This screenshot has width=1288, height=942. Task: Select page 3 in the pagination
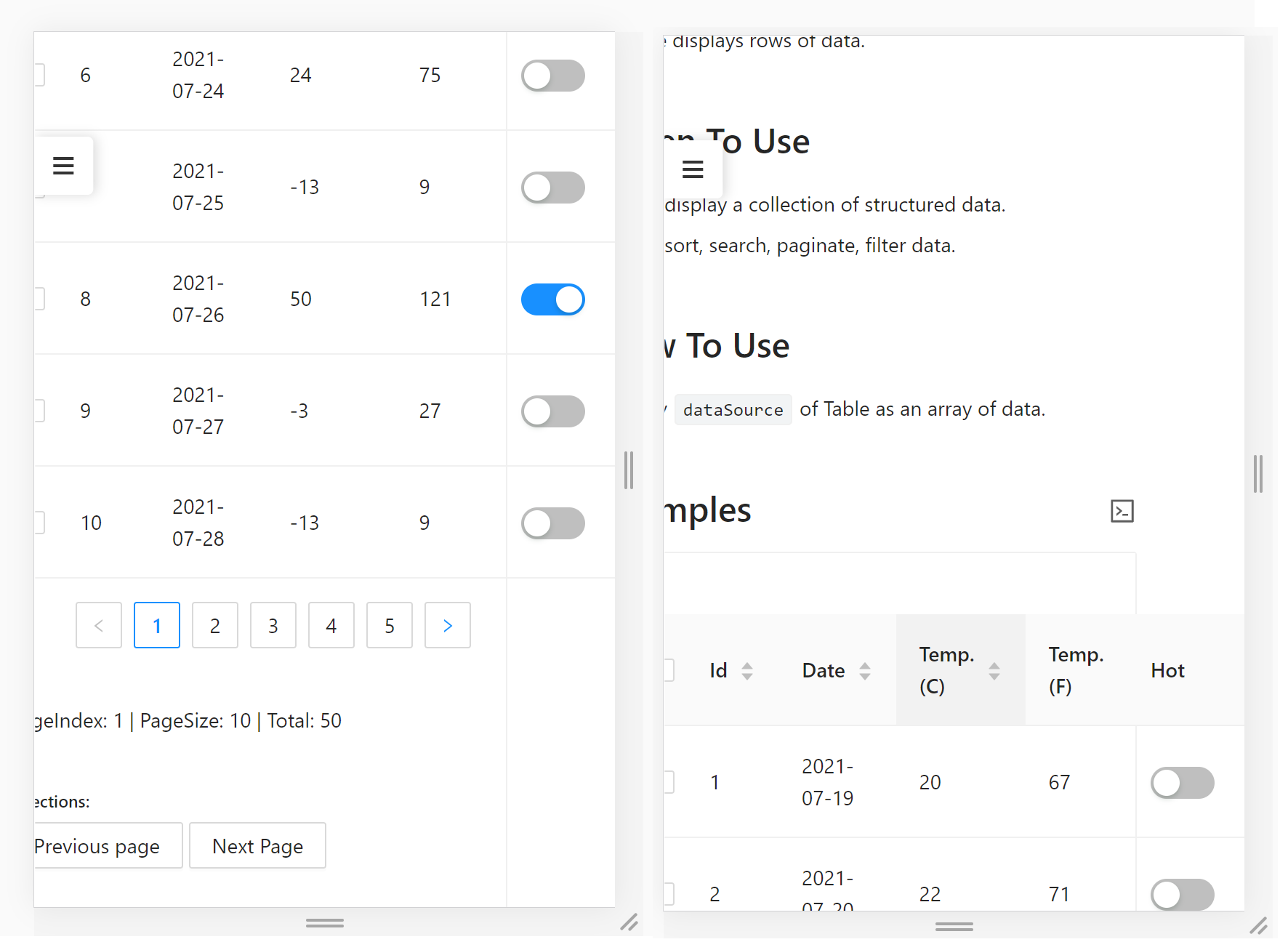point(273,625)
